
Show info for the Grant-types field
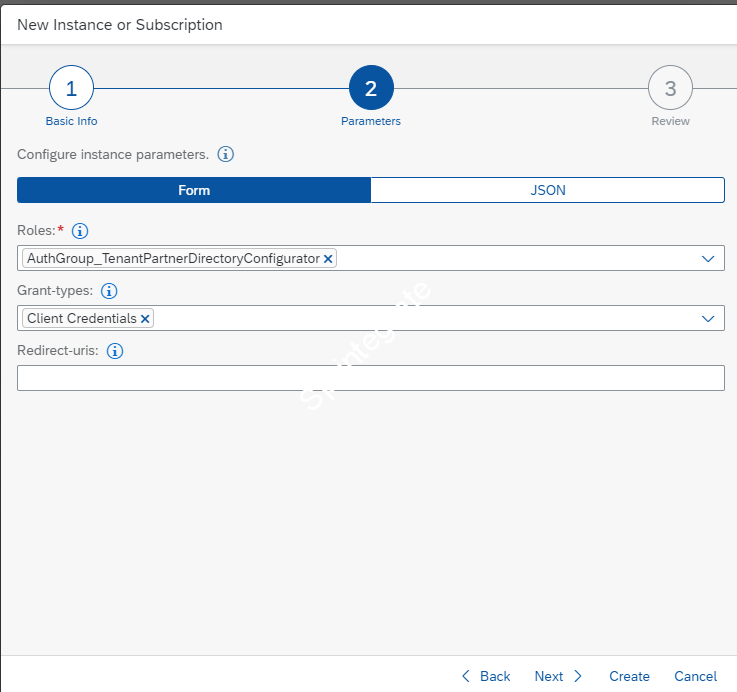click(110, 291)
